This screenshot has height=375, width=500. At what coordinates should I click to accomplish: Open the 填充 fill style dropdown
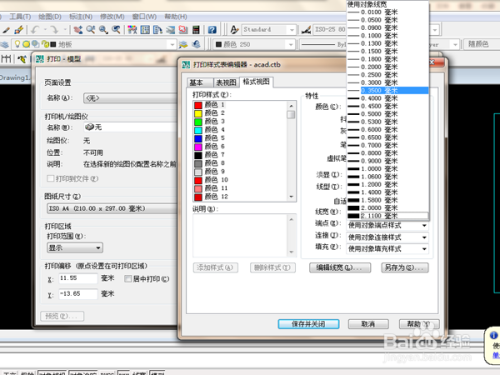pyautogui.click(x=387, y=249)
